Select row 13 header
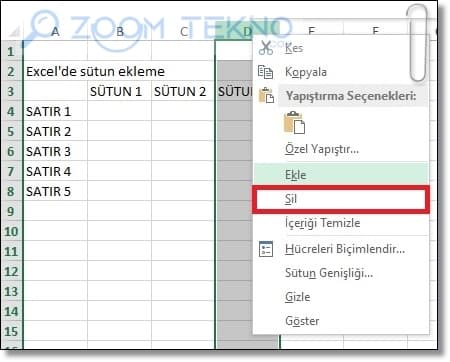The image size is (450, 362). (x=11, y=291)
